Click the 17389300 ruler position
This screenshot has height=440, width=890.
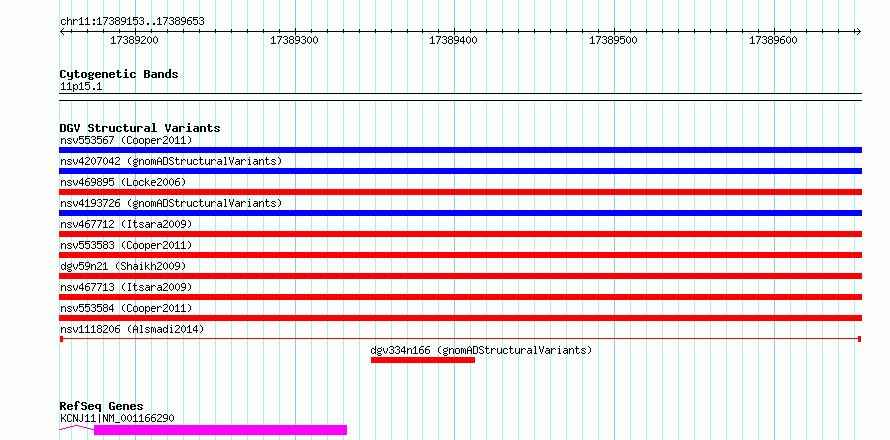click(x=295, y=40)
